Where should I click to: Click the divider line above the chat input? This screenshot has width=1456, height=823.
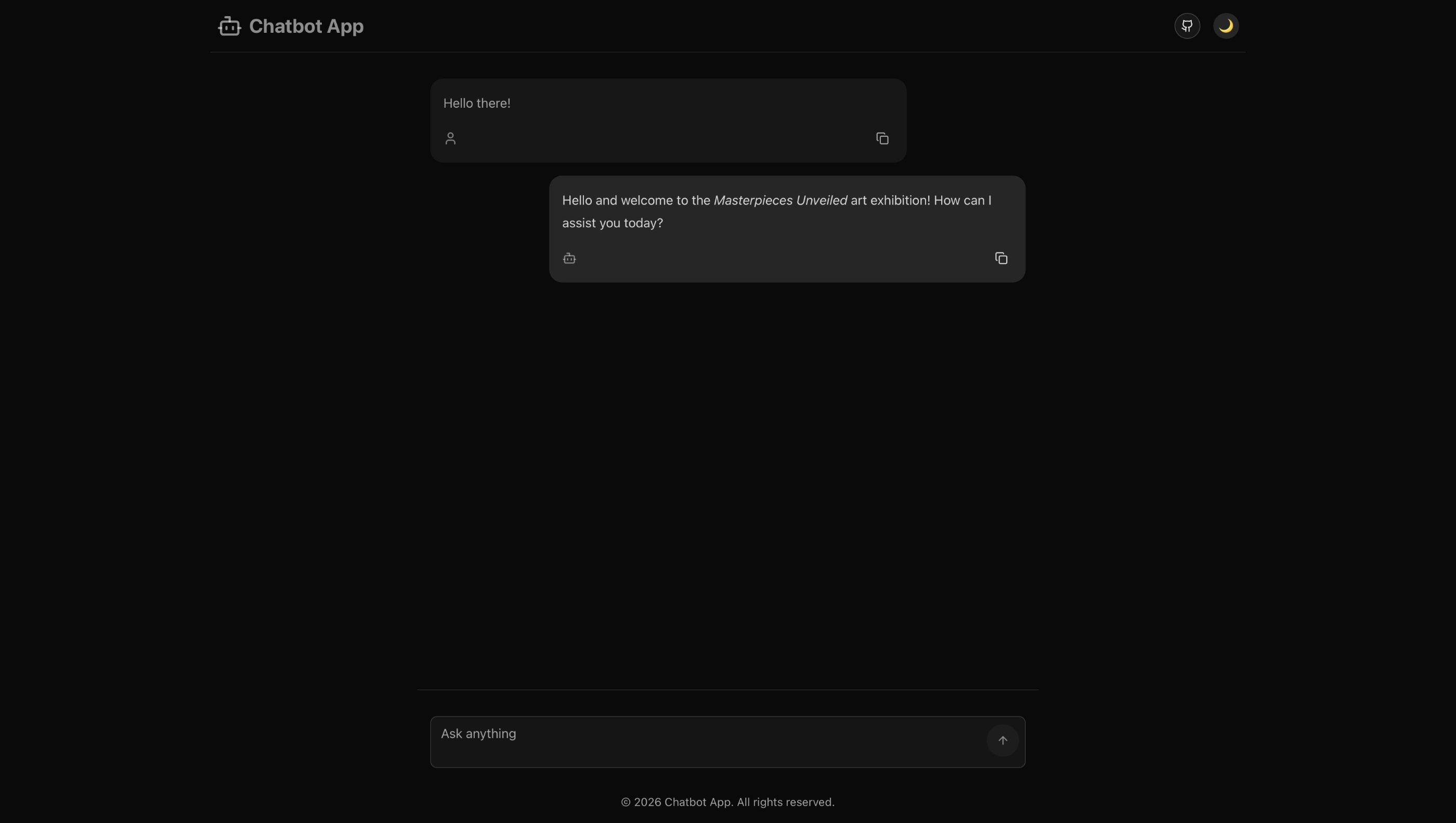[x=727, y=689]
